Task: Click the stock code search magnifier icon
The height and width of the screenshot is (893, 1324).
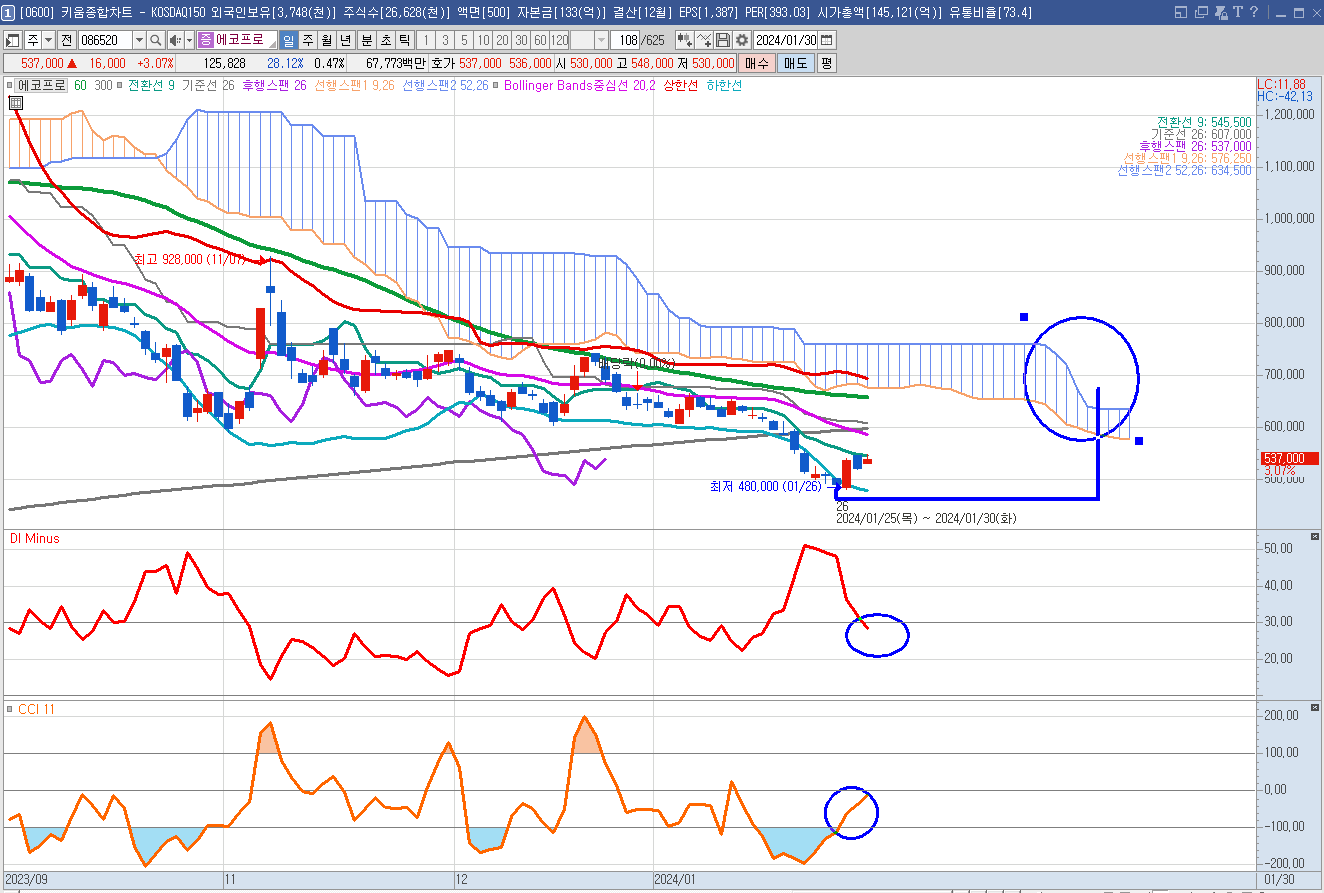Action: 156,40
